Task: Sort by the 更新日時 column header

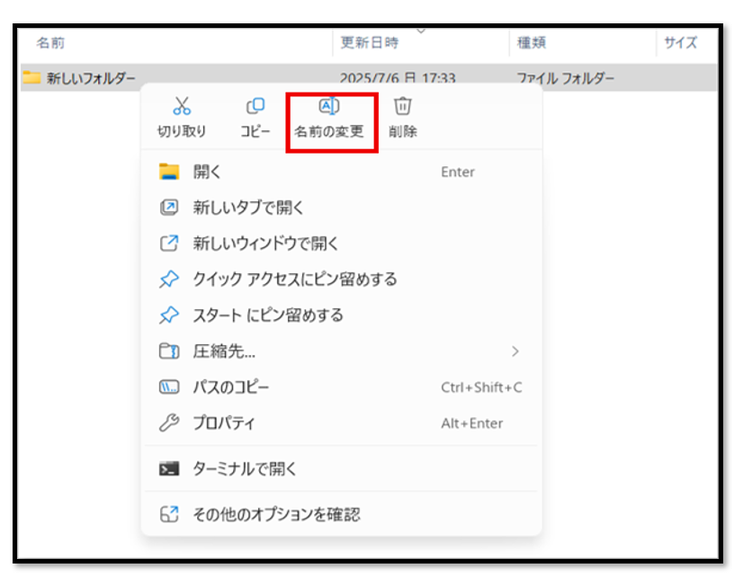Action: pyautogui.click(x=369, y=43)
